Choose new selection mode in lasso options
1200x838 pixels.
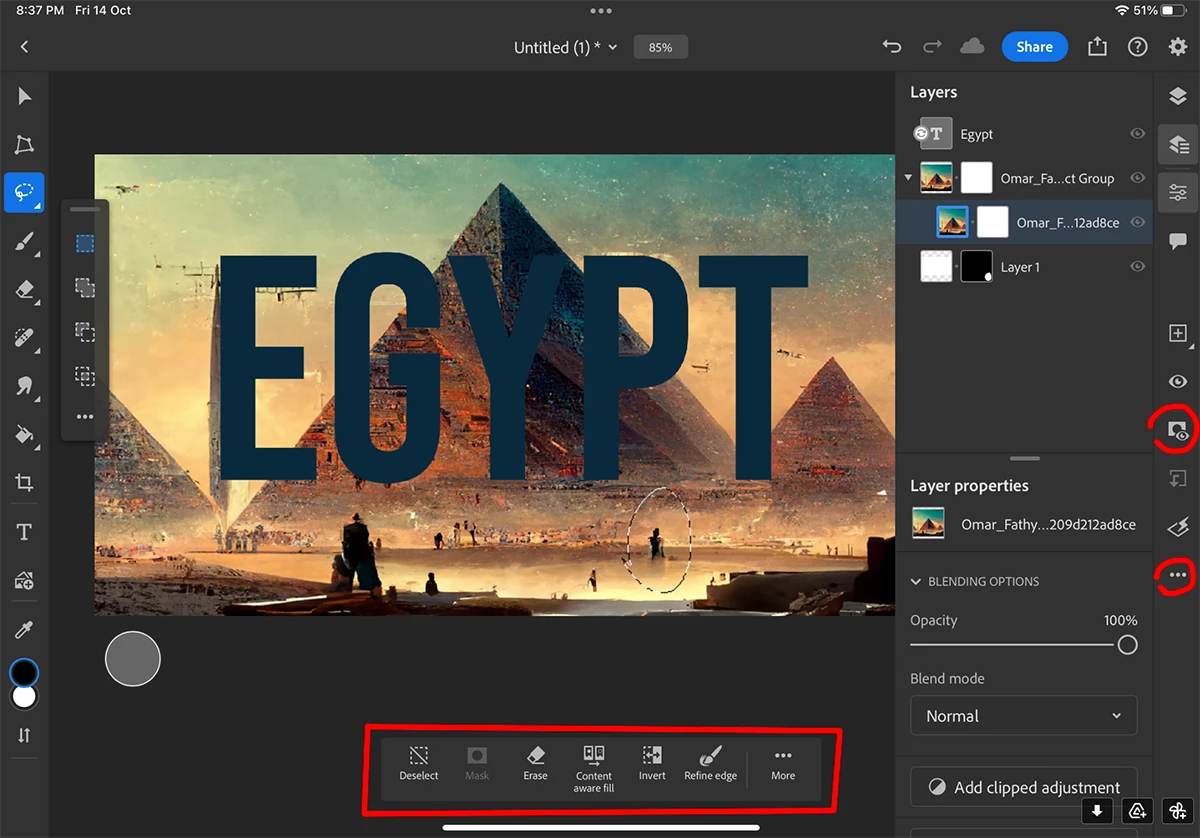pos(85,243)
